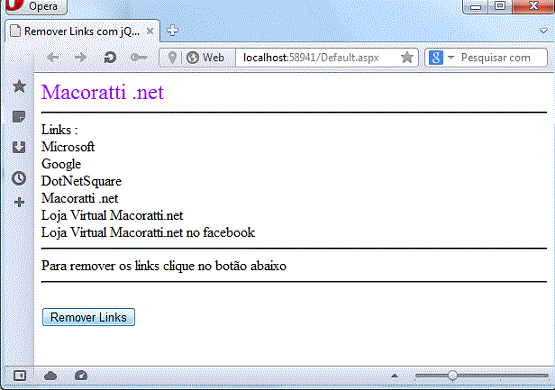Click the Google search engine icon
This screenshot has height=390, width=555.
coord(436,57)
